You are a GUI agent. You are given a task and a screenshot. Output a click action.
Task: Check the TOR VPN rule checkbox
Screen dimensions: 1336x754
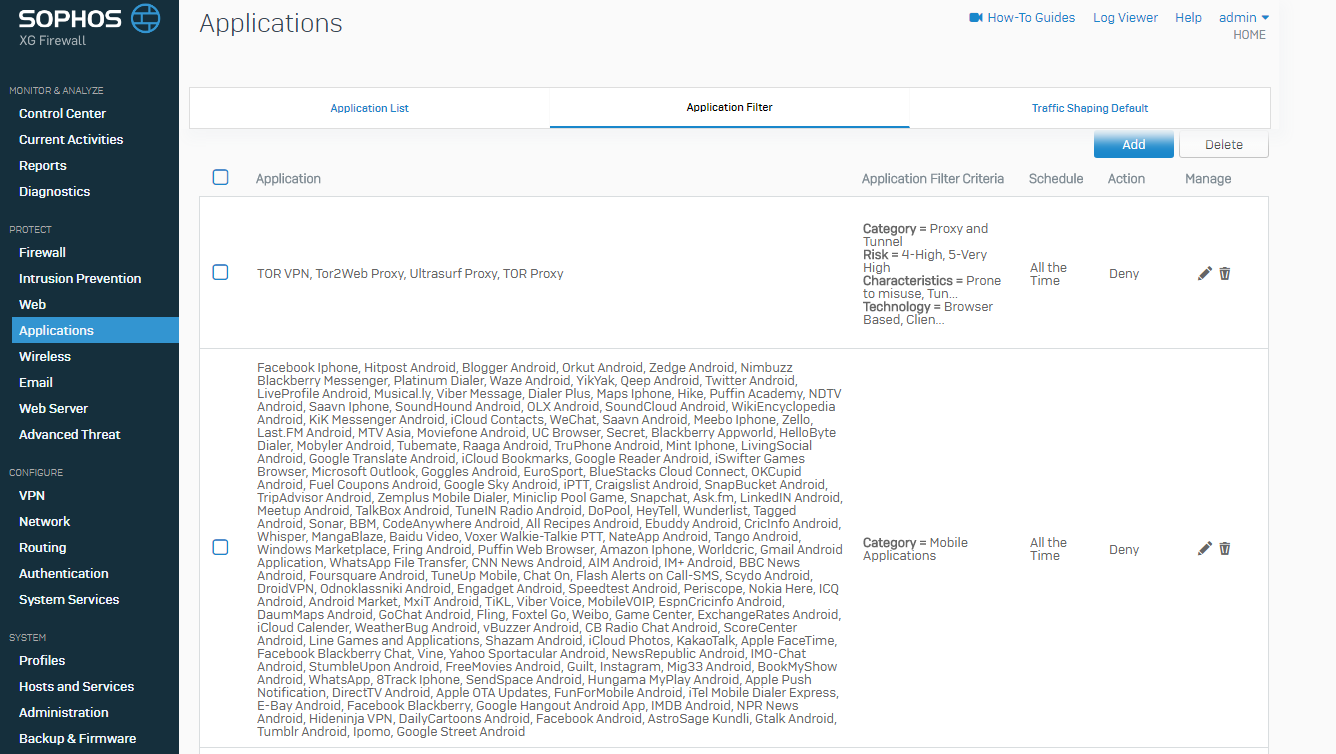pos(221,272)
